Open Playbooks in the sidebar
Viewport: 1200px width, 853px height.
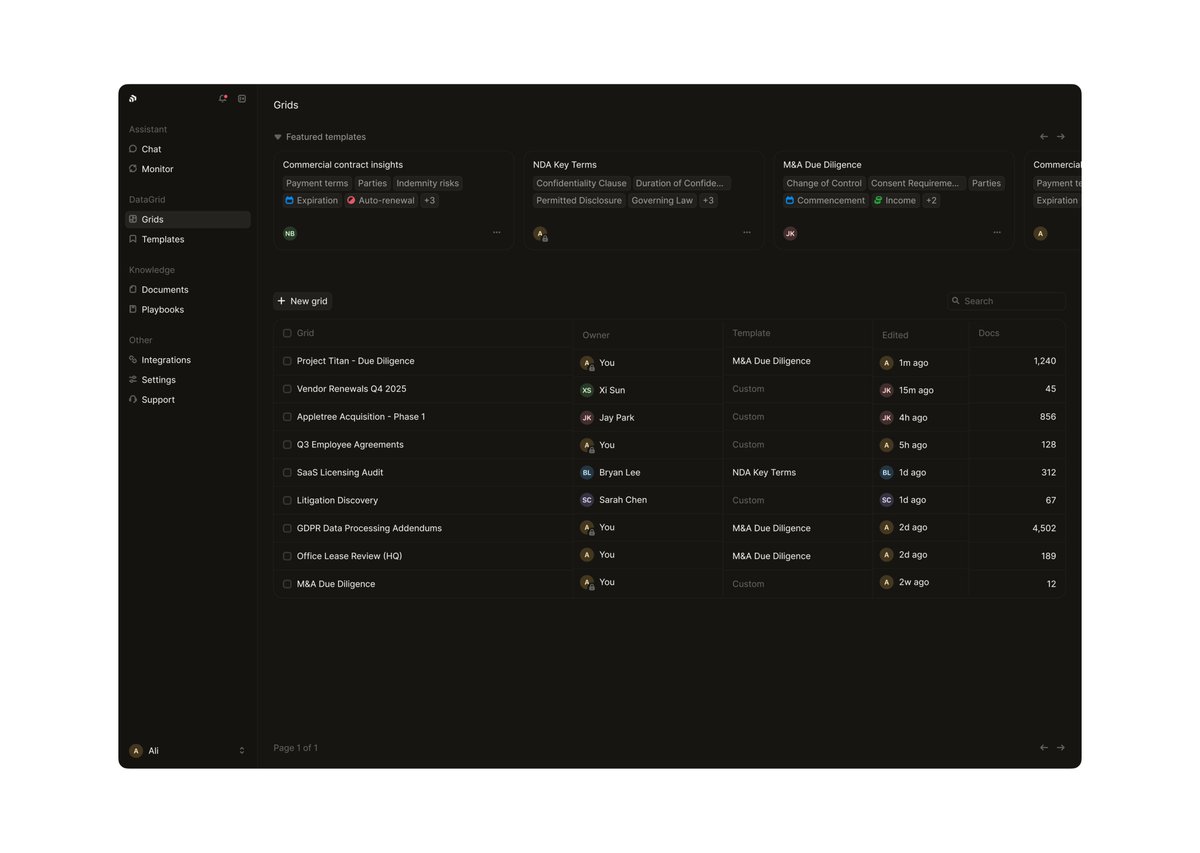[188, 309]
